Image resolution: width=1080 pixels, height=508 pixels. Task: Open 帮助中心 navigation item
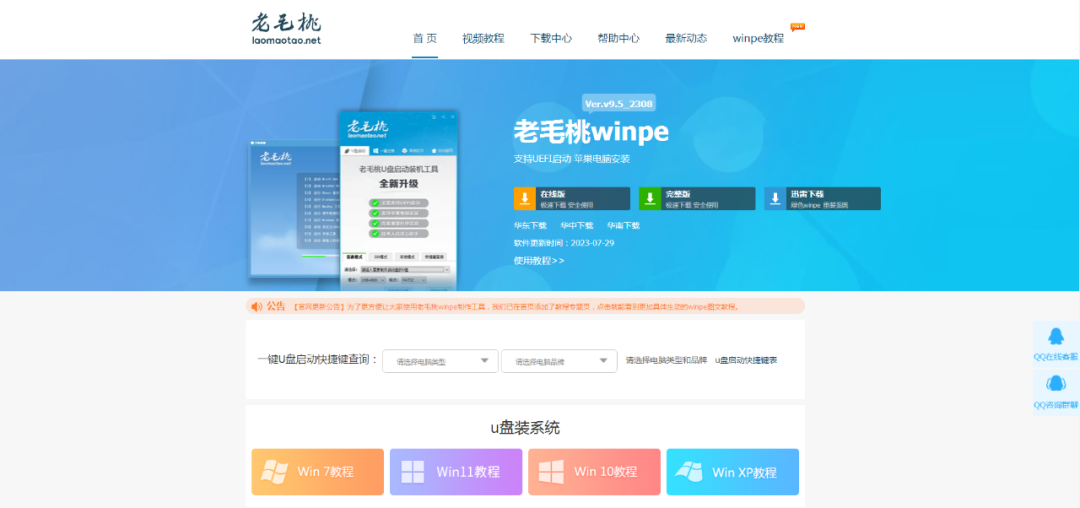pos(618,38)
